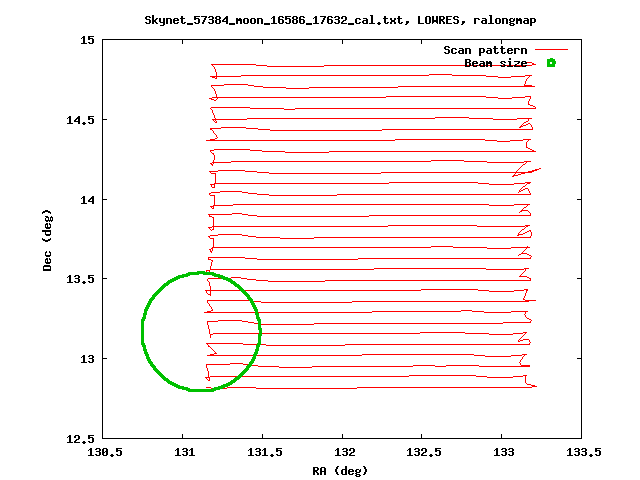Click the y-axis tick label 13
Viewport: 640px width, 480px height.
point(87,359)
